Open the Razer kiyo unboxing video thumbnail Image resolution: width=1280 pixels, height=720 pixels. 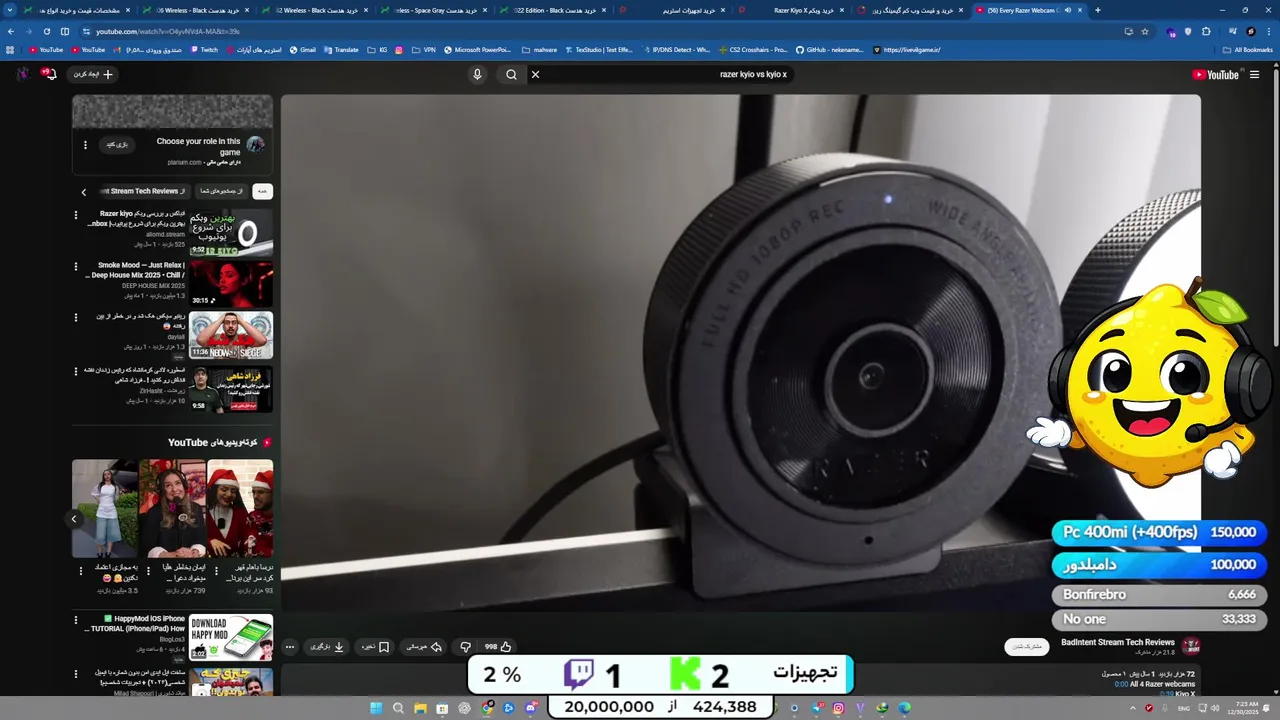(231, 232)
